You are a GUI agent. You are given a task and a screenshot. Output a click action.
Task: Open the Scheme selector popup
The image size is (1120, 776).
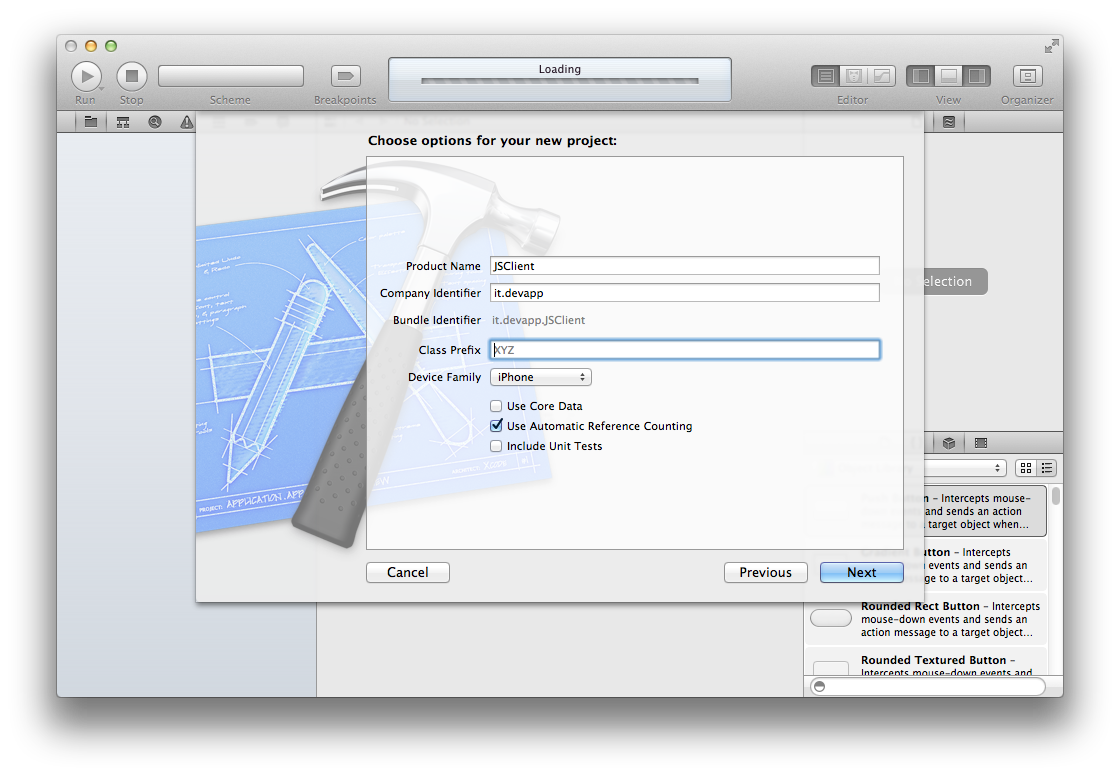tap(231, 76)
